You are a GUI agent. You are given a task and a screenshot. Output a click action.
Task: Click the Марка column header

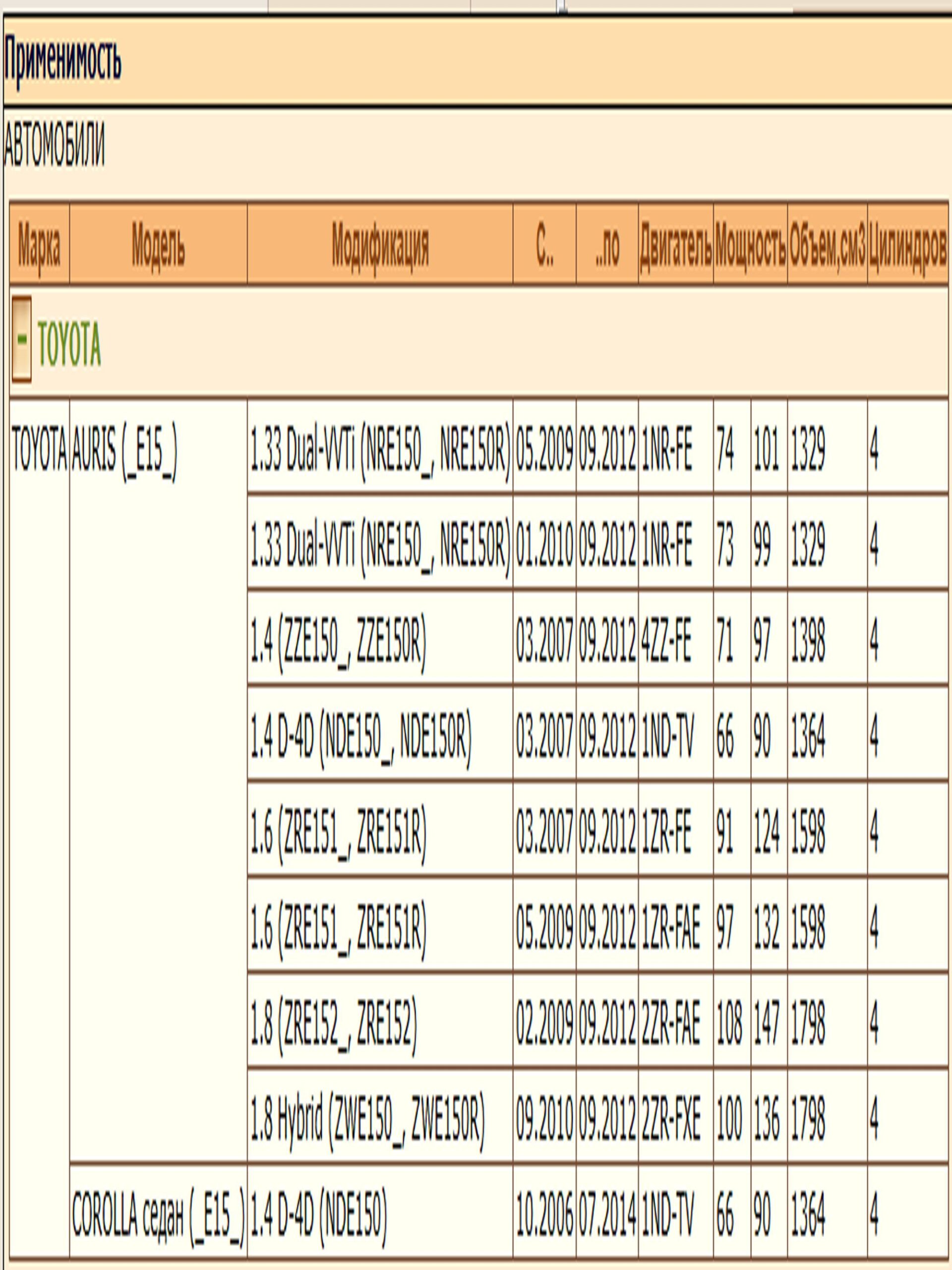click(x=40, y=245)
